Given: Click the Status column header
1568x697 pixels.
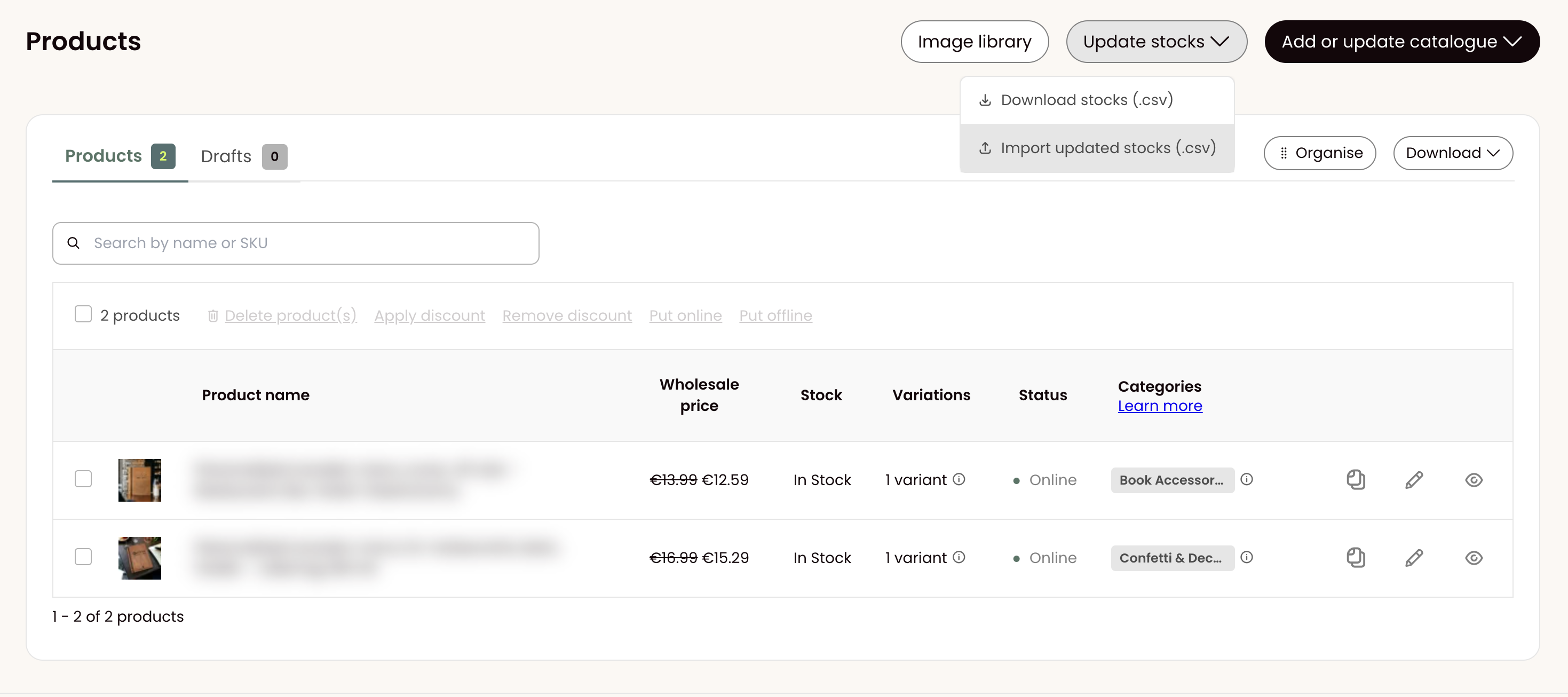Looking at the screenshot, I should point(1043,394).
